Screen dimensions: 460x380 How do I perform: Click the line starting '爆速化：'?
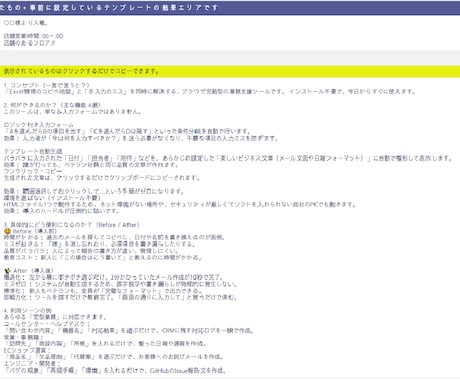point(114,277)
